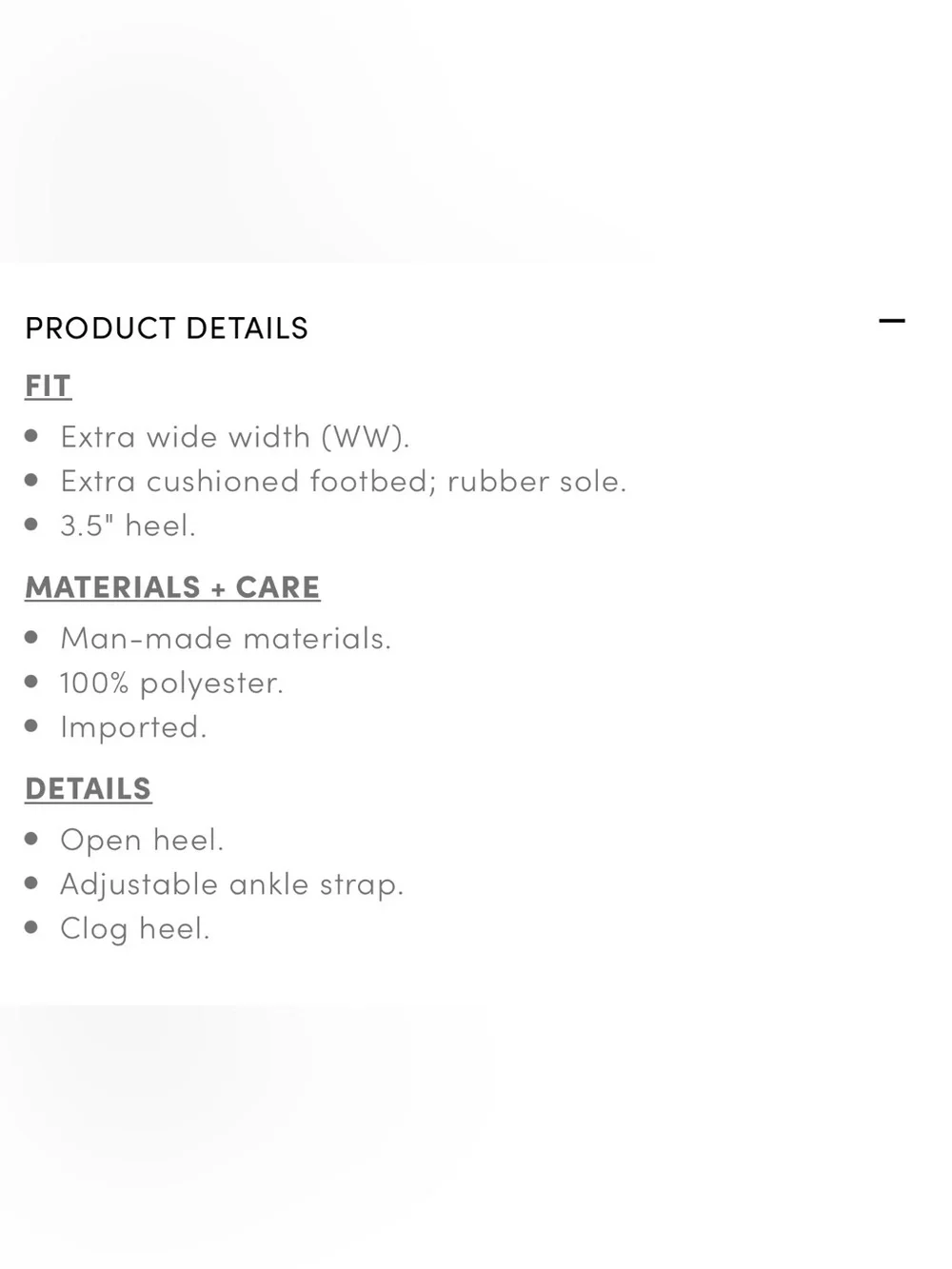
Task: Click the 'Imported.' bullet item
Action: pos(133,726)
